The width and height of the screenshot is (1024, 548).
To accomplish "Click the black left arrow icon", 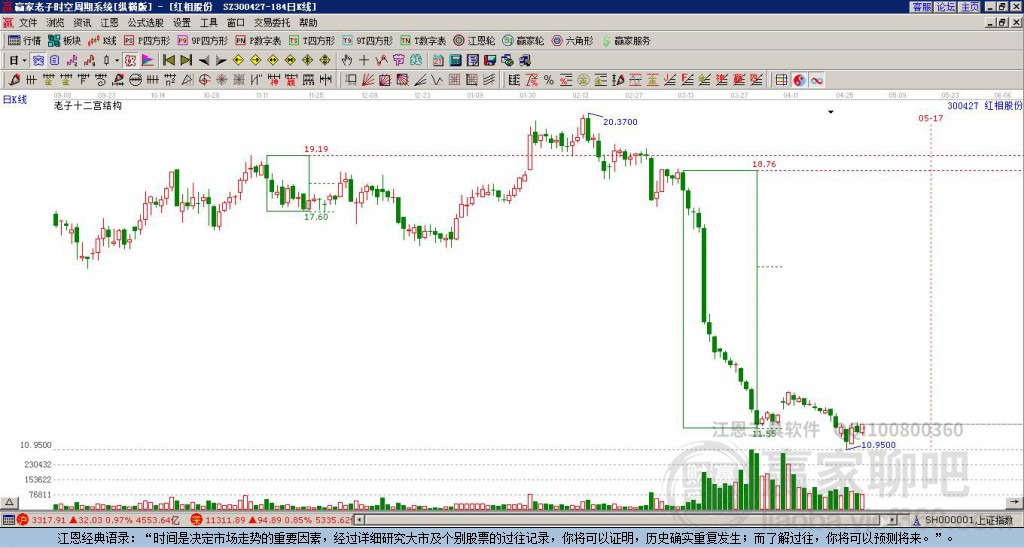I will (204, 61).
